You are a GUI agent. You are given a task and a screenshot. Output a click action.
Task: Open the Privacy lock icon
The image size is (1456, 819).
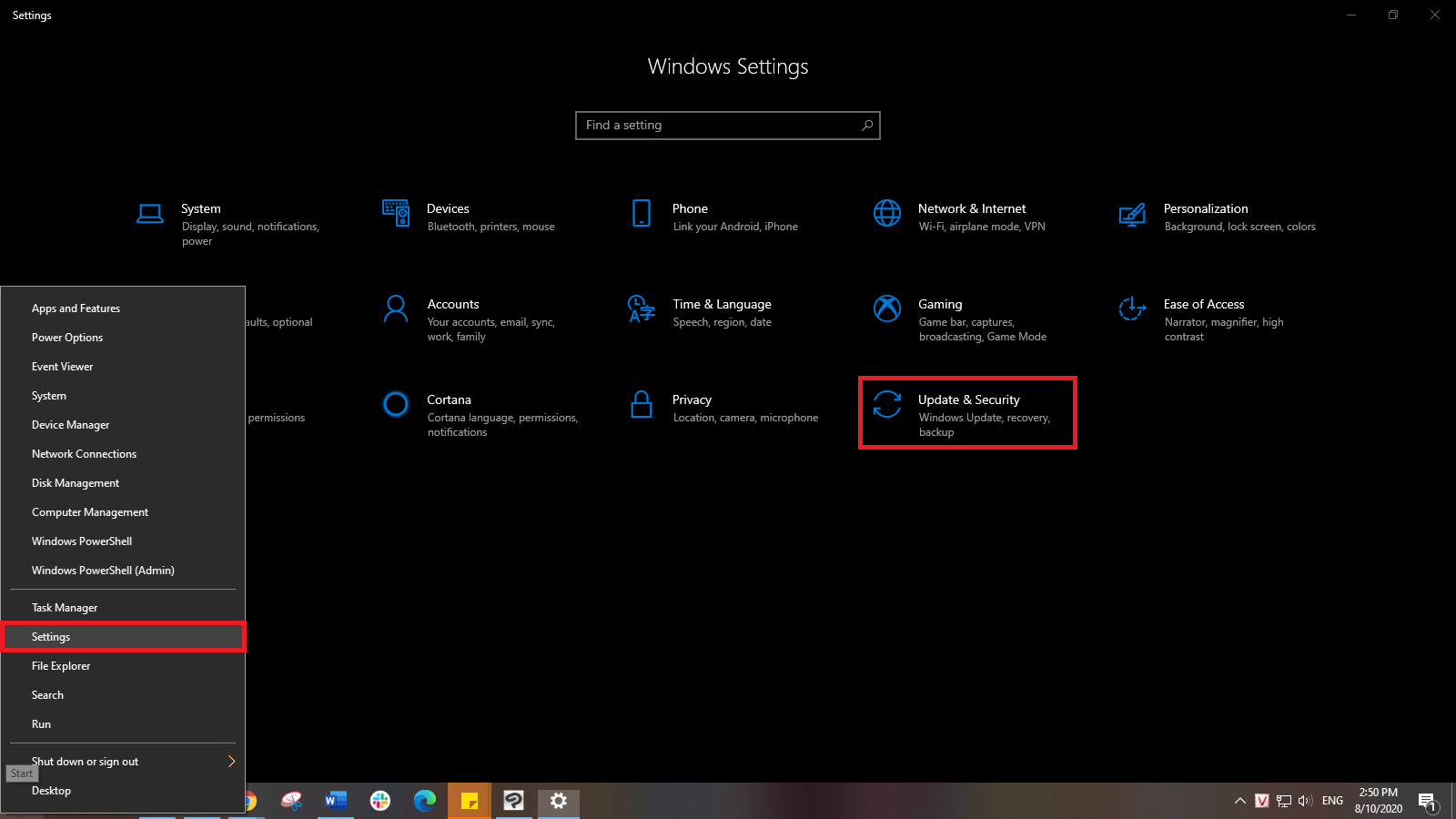[642, 404]
